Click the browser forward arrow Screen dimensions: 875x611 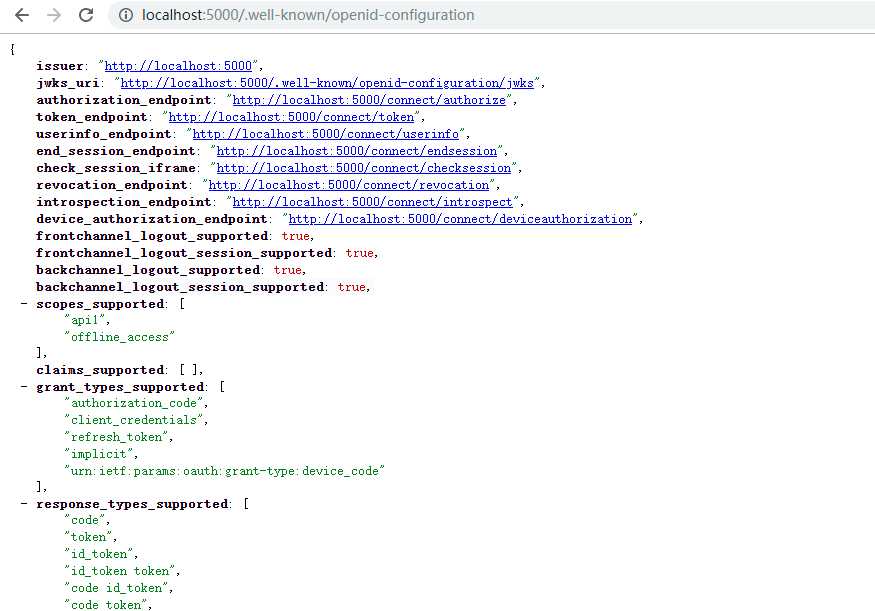point(54,15)
